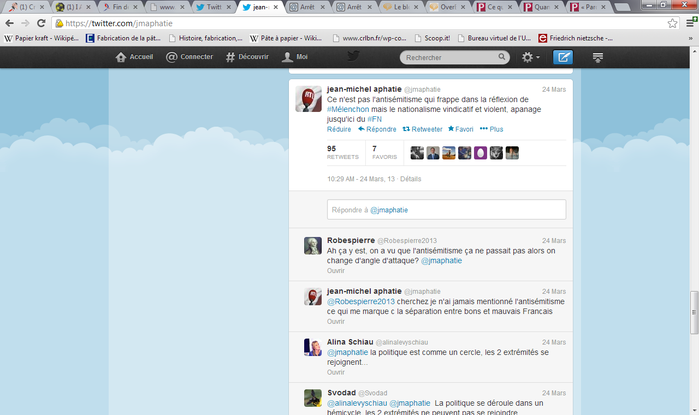
Task: Open Svodad's profile avatar
Action: click(x=312, y=398)
